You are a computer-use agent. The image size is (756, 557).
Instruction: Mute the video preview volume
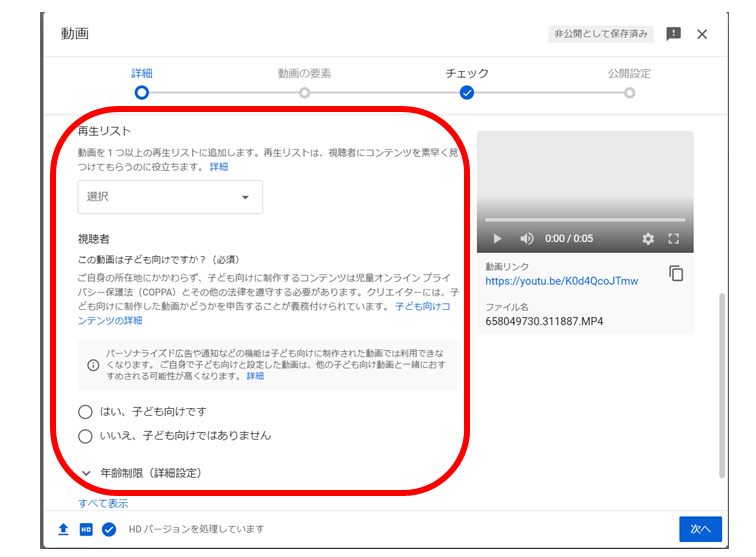[526, 239]
